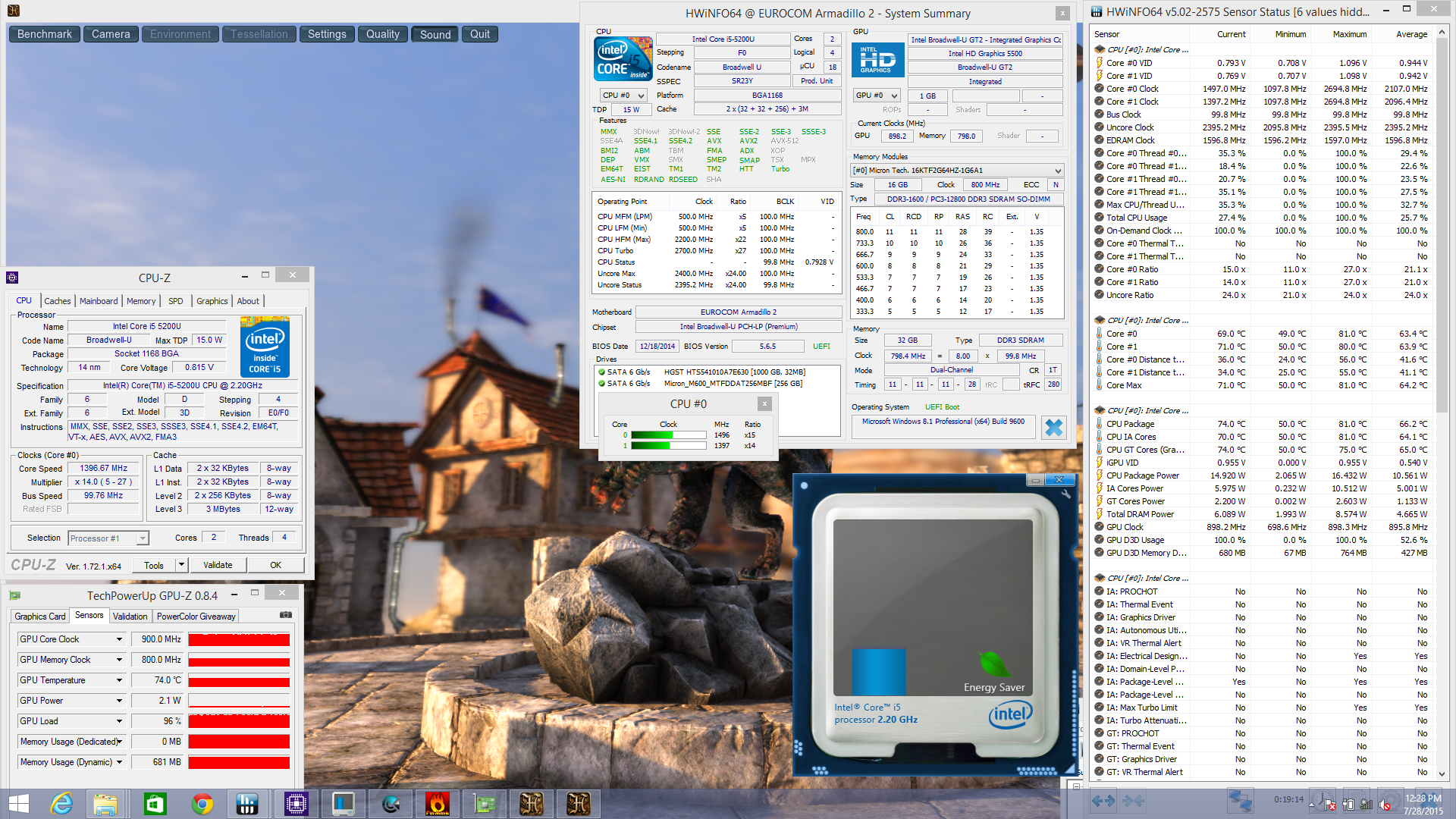The image size is (1456, 819).
Task: Click the Tools button in CPU-Z
Action: [x=154, y=565]
